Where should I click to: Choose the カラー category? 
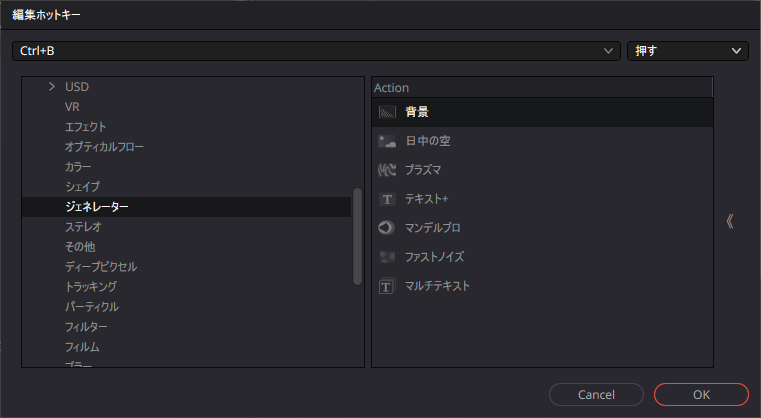tap(78, 167)
